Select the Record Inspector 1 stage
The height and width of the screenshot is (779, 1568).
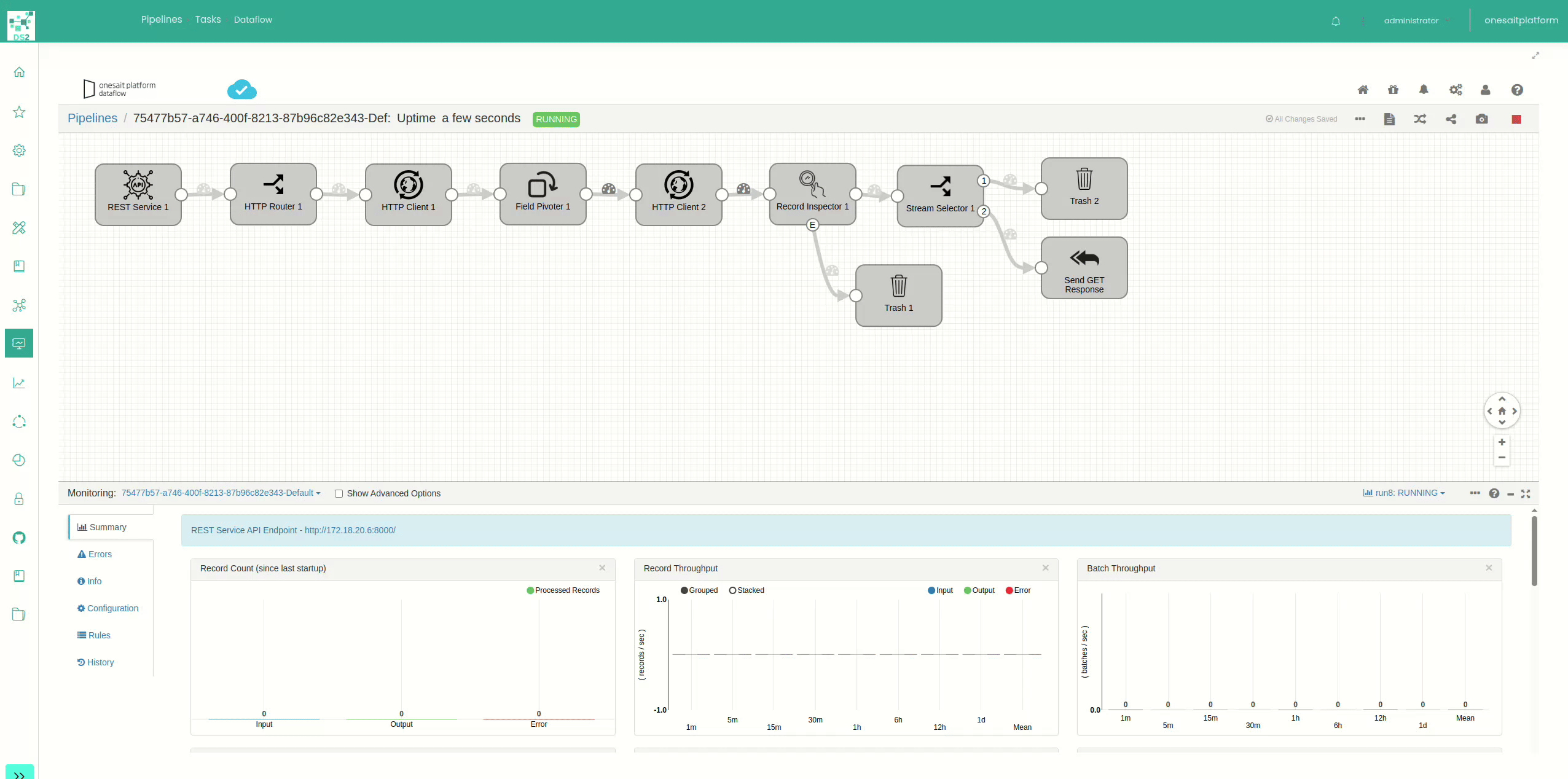pyautogui.click(x=812, y=194)
